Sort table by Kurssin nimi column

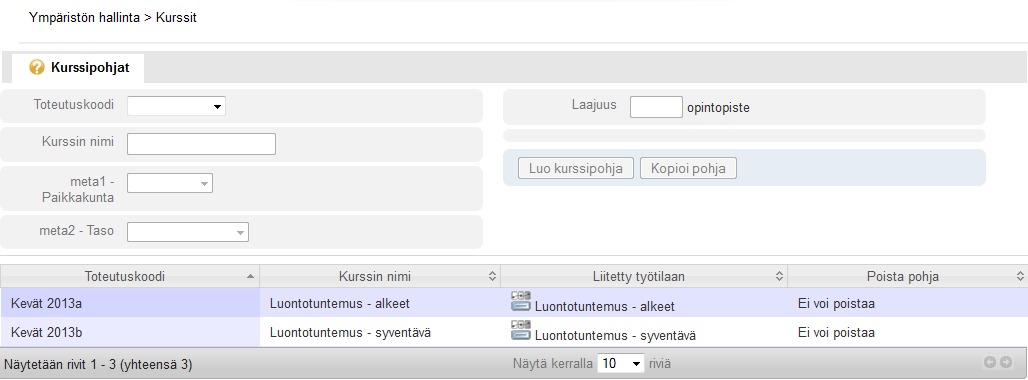380,276
